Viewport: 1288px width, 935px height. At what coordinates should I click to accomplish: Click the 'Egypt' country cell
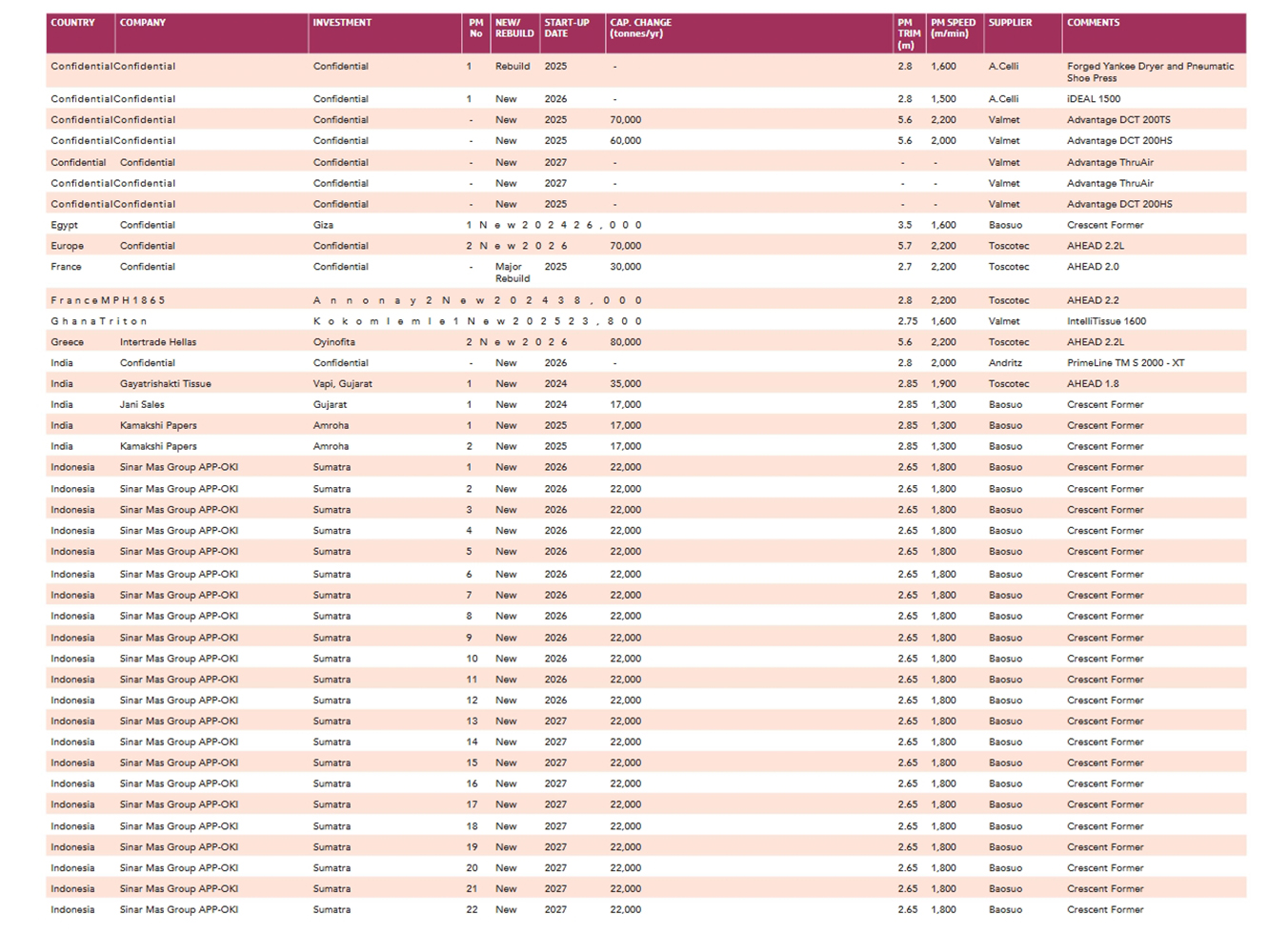(65, 226)
